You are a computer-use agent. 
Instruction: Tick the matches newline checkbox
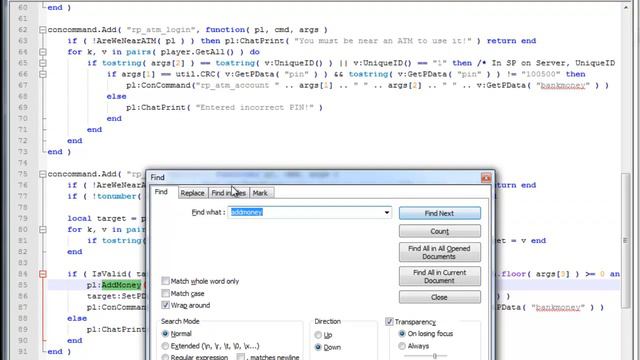click(241, 357)
